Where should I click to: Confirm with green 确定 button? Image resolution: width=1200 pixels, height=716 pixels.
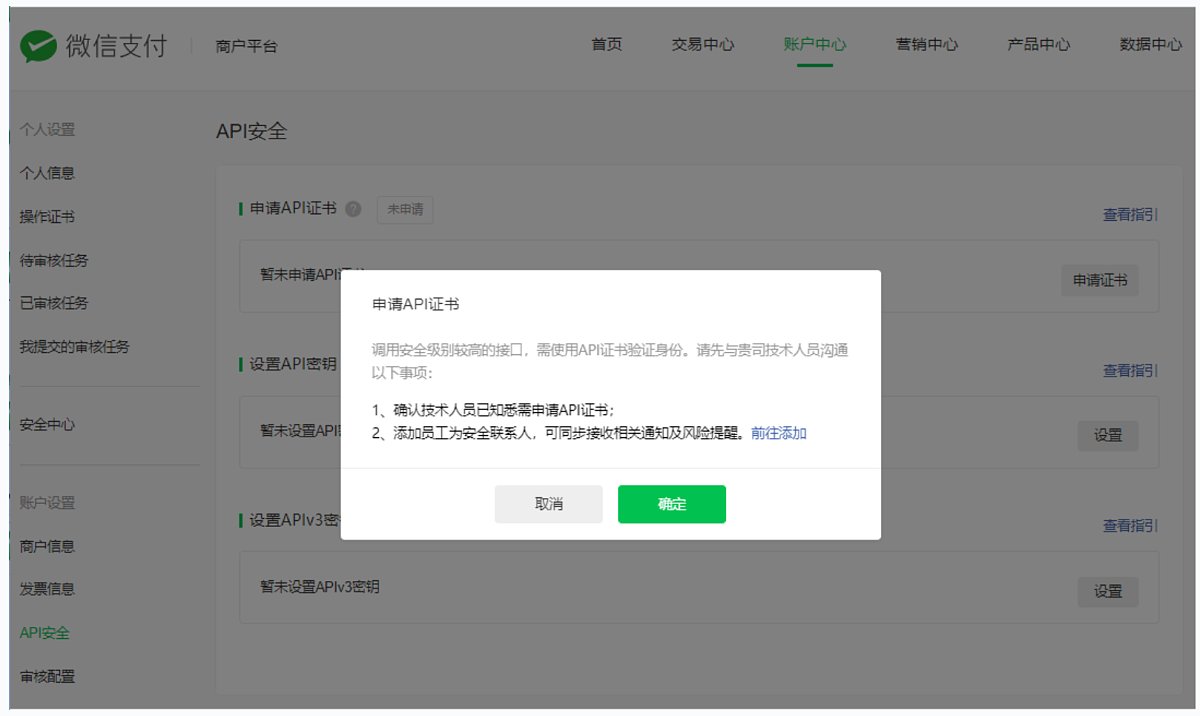(672, 504)
